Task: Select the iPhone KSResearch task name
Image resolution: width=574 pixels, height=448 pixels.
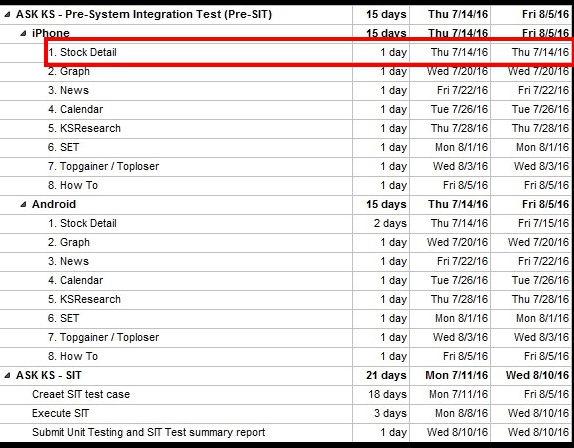Action: coord(84,128)
